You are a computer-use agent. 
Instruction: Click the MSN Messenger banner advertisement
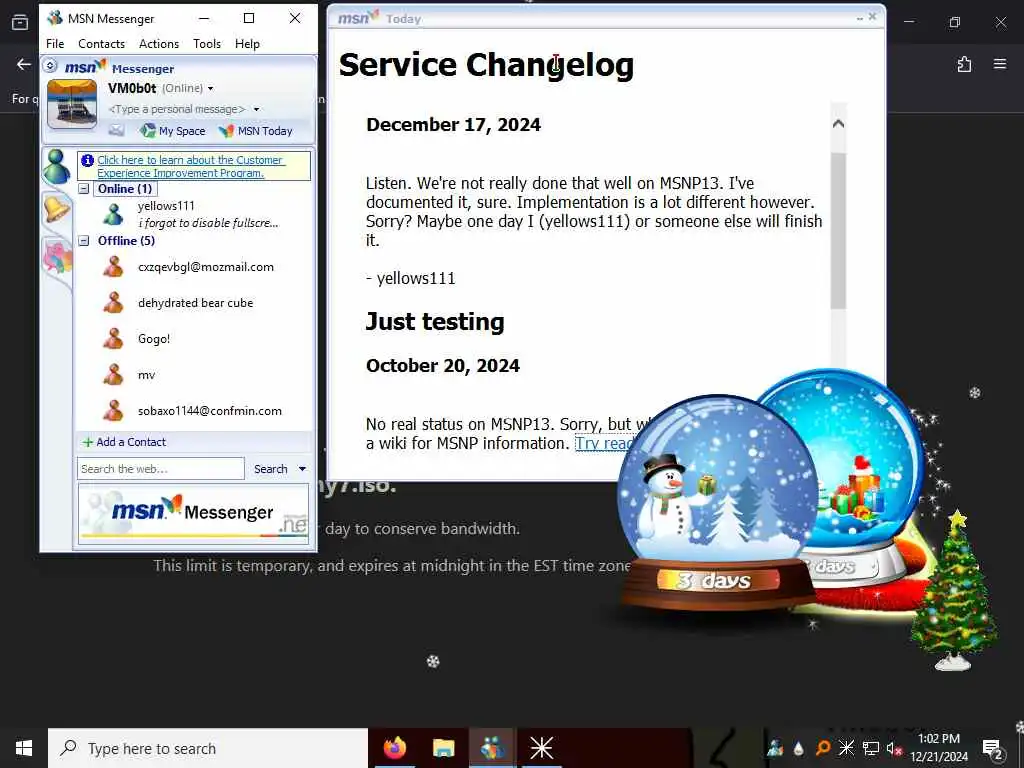(193, 513)
